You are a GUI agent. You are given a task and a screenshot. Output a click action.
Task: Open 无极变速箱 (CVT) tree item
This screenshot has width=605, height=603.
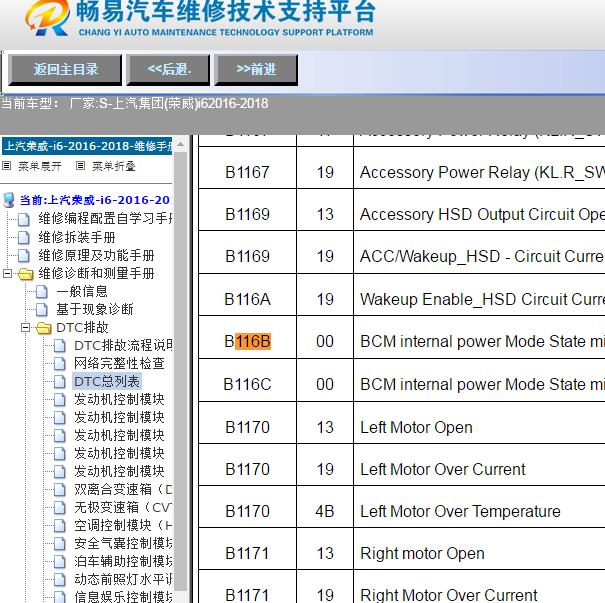click(x=123, y=507)
